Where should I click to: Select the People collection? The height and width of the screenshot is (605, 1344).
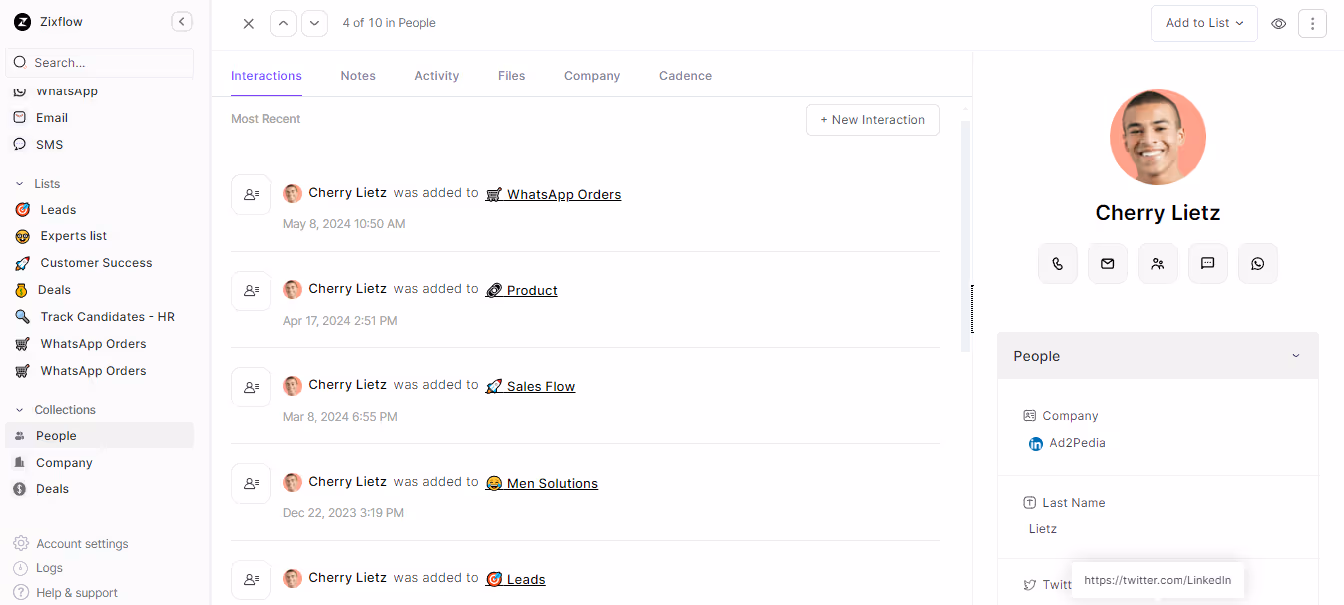99,435
